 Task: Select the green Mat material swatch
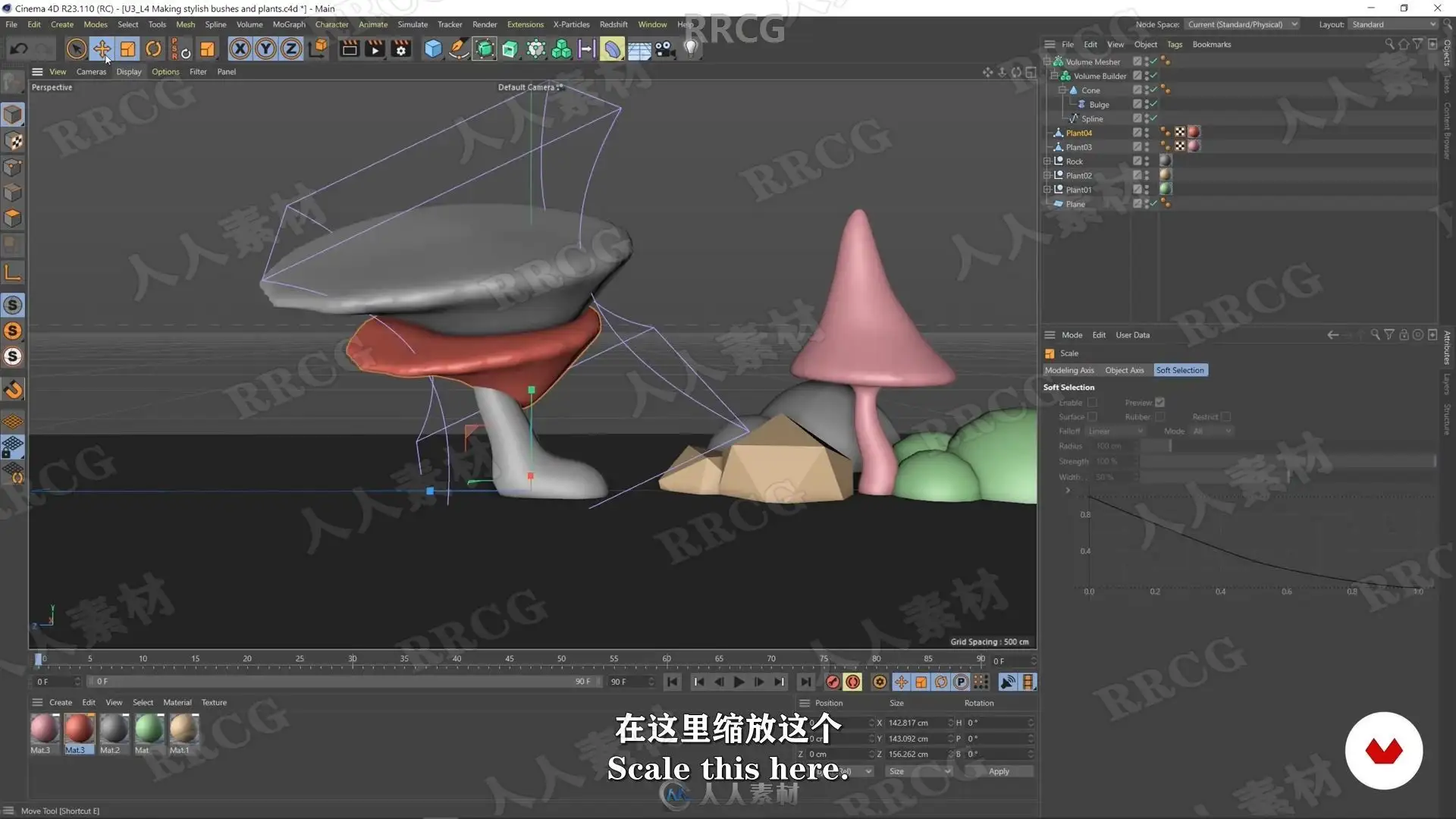tap(149, 729)
